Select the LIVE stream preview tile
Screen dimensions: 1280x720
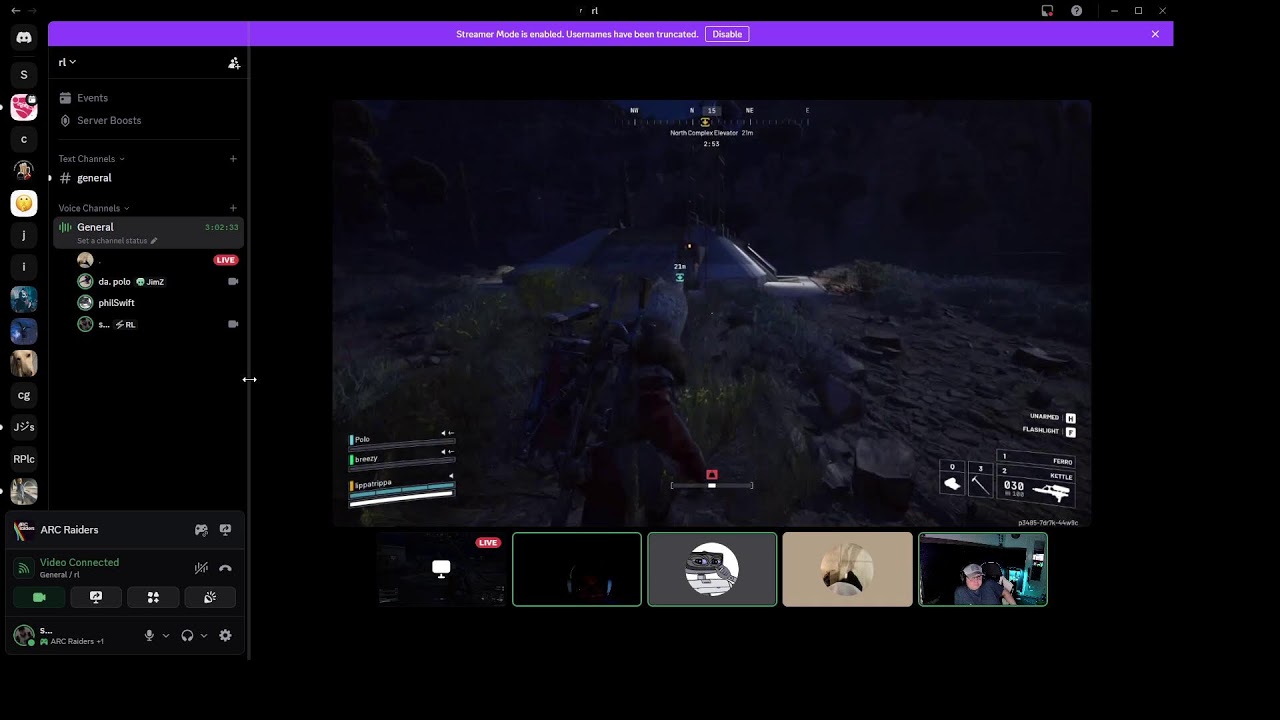pyautogui.click(x=441, y=569)
